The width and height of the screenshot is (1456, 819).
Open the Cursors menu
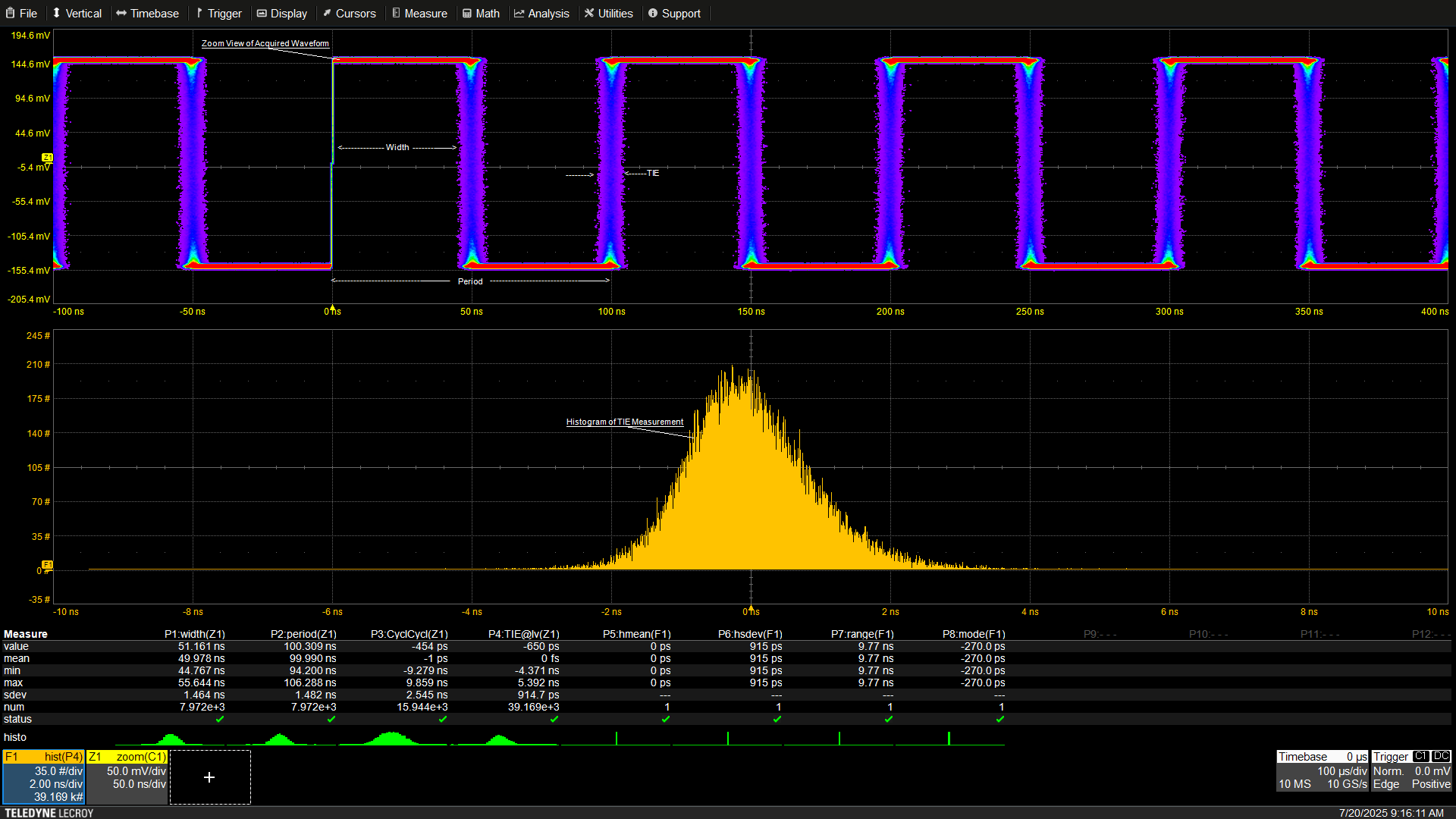[x=349, y=14]
